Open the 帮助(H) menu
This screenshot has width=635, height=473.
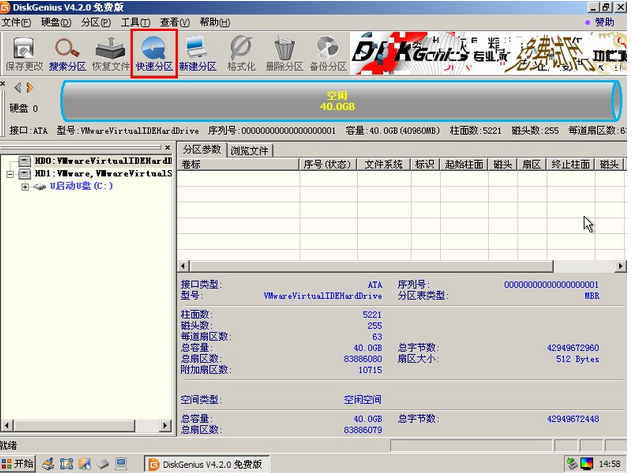pos(215,22)
